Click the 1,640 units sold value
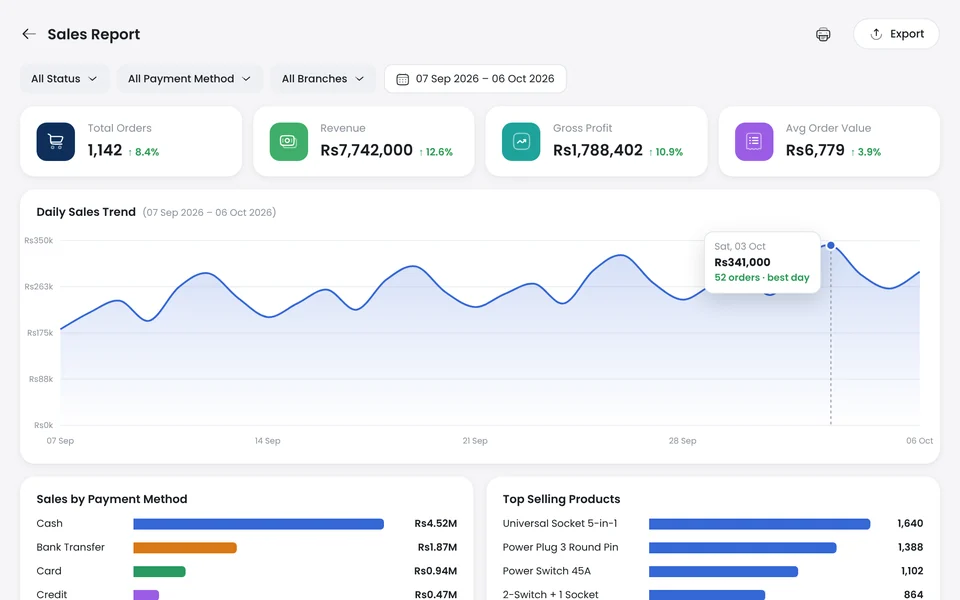Image resolution: width=960 pixels, height=600 pixels. tap(910, 523)
